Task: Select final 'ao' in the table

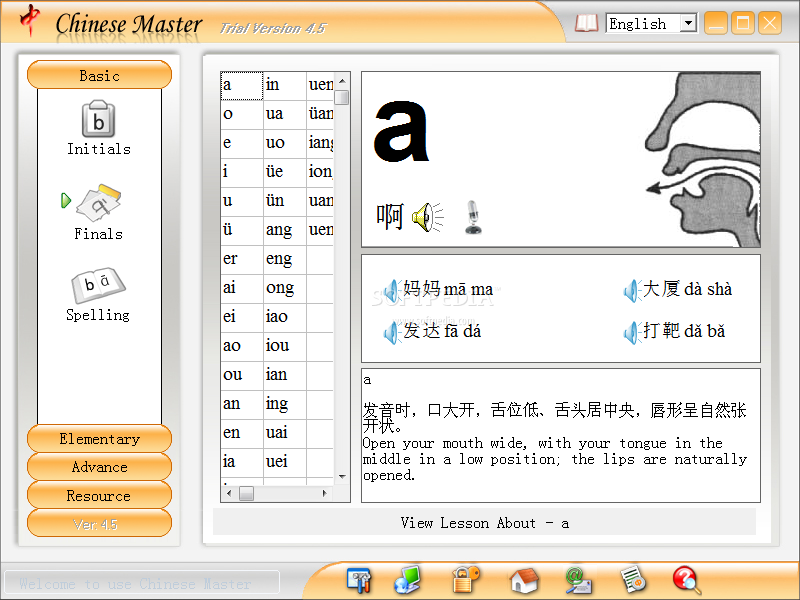Action: pyautogui.click(x=242, y=347)
